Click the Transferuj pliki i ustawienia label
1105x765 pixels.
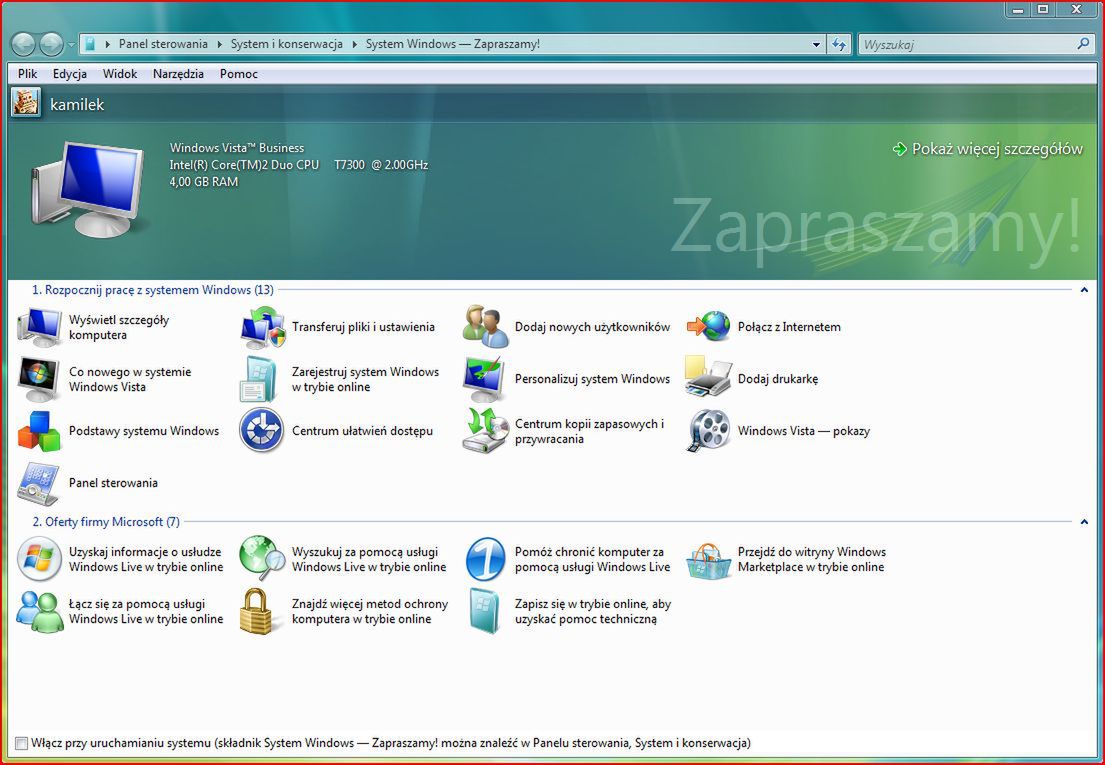[x=363, y=327]
